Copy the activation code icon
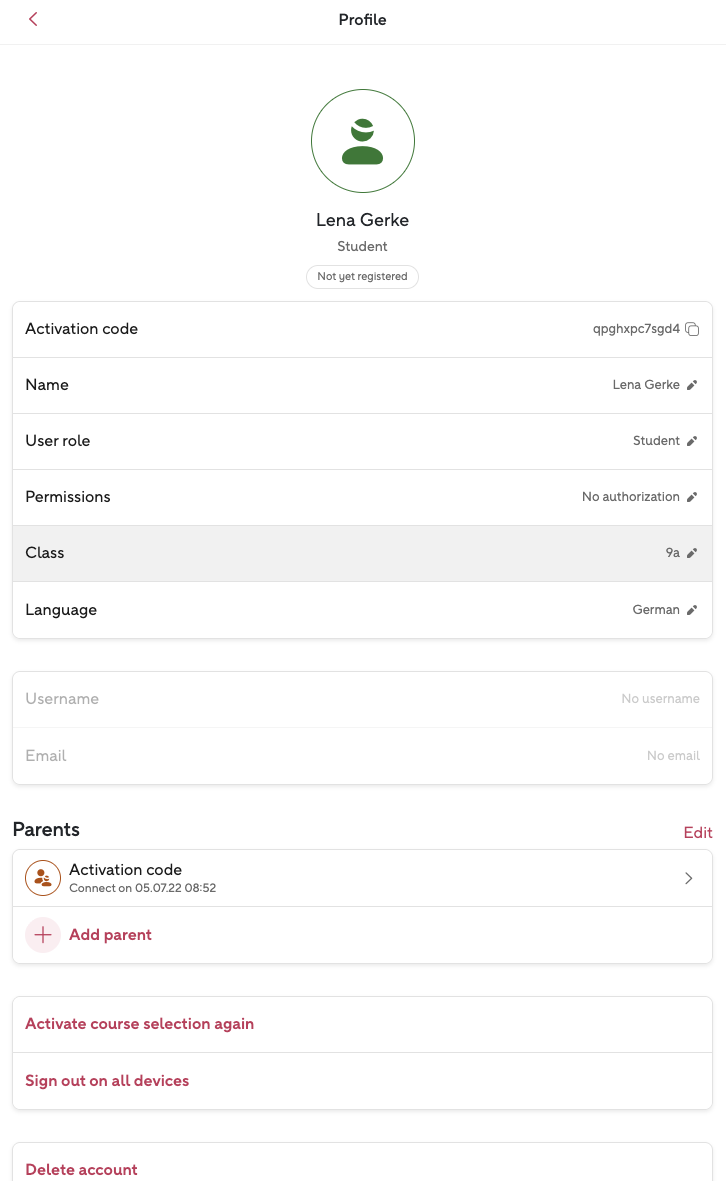Image resolution: width=726 pixels, height=1181 pixels. click(x=692, y=329)
